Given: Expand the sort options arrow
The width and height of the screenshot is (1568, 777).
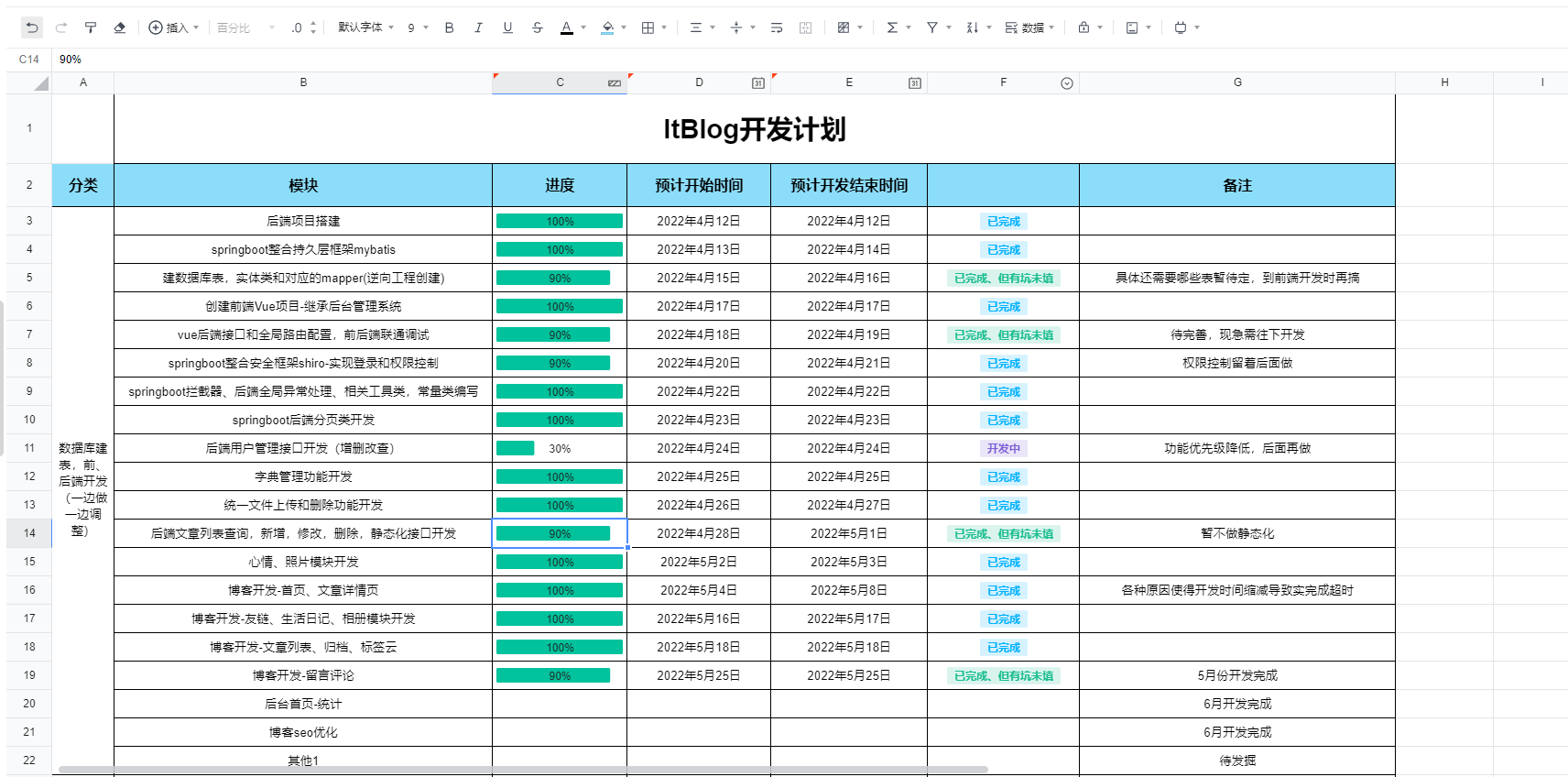Looking at the screenshot, I should coord(989,27).
